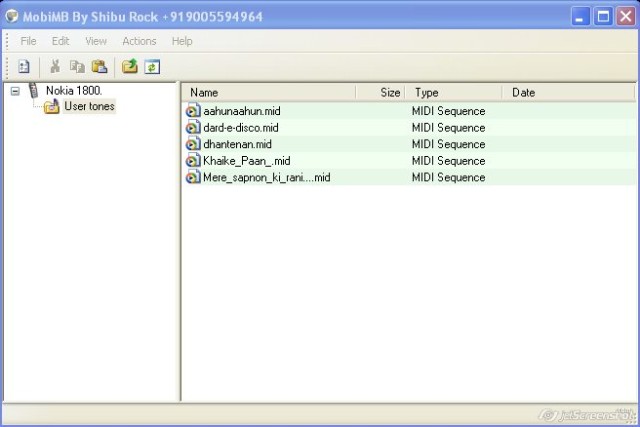Click the file icon beside Khaike_Paan_.mid
Viewport: 640px width, 427px height.
[x=193, y=160]
